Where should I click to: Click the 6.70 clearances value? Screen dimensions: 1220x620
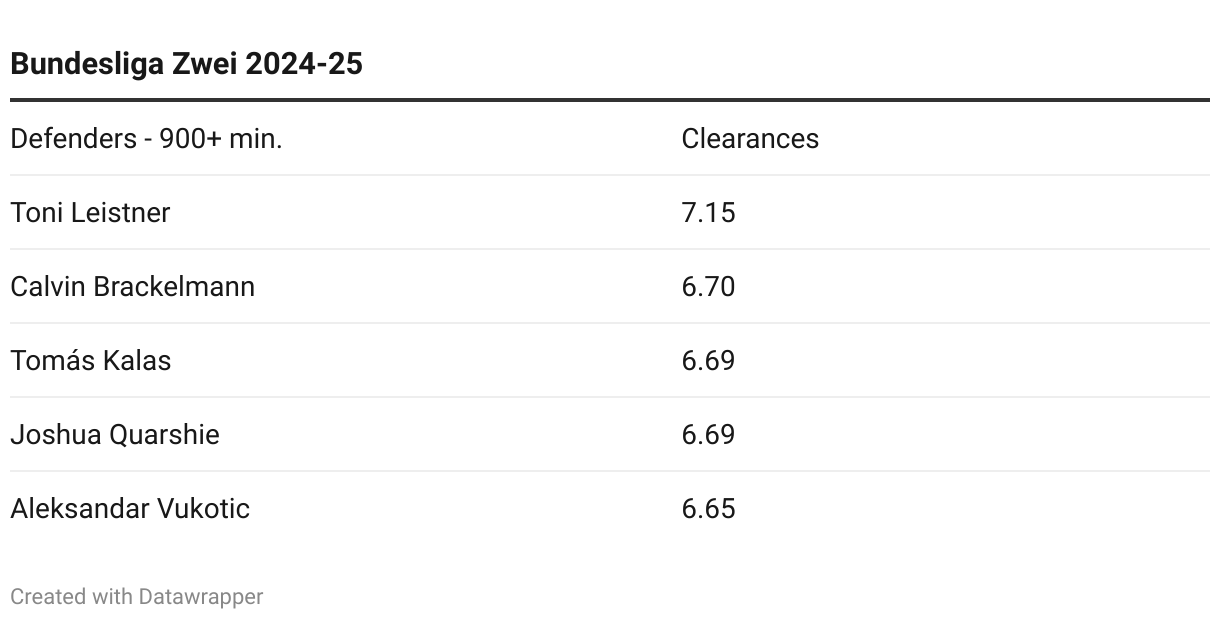click(708, 286)
